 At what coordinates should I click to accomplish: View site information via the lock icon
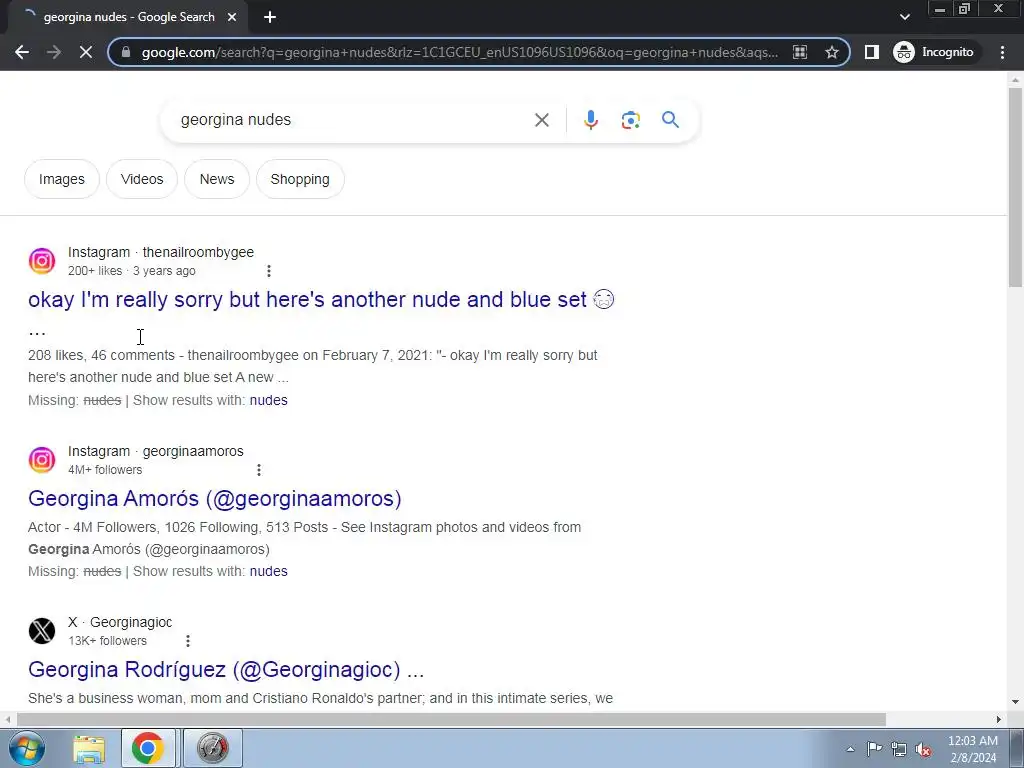[x=126, y=52]
